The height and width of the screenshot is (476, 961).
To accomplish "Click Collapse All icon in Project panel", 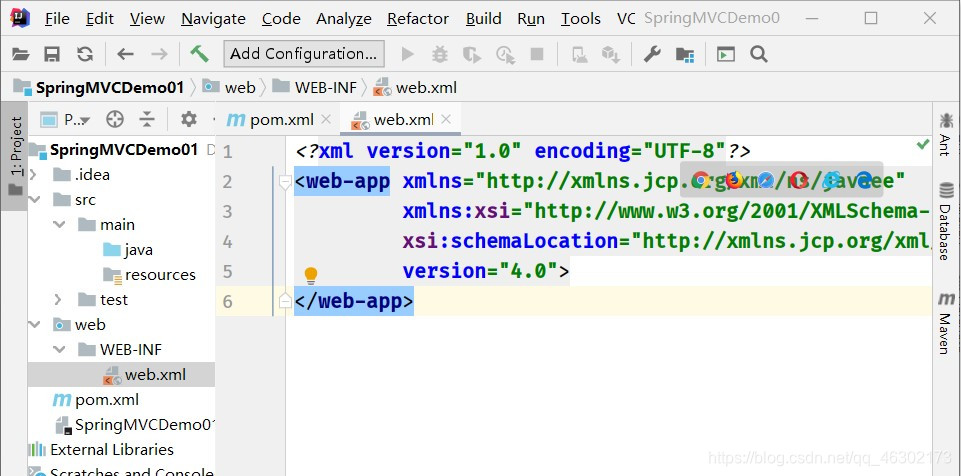I will [146, 119].
